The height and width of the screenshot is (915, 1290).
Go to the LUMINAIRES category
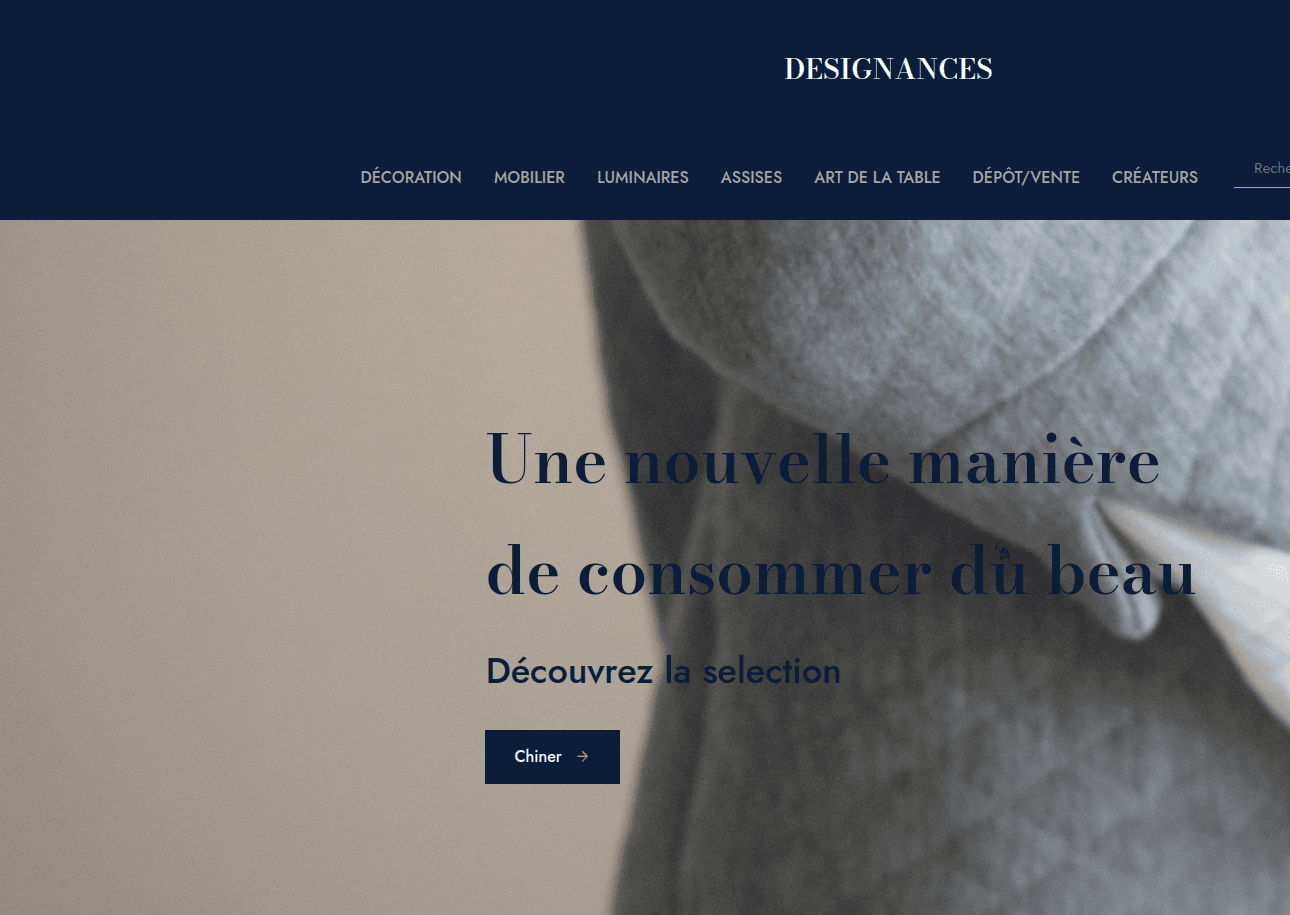(x=643, y=177)
